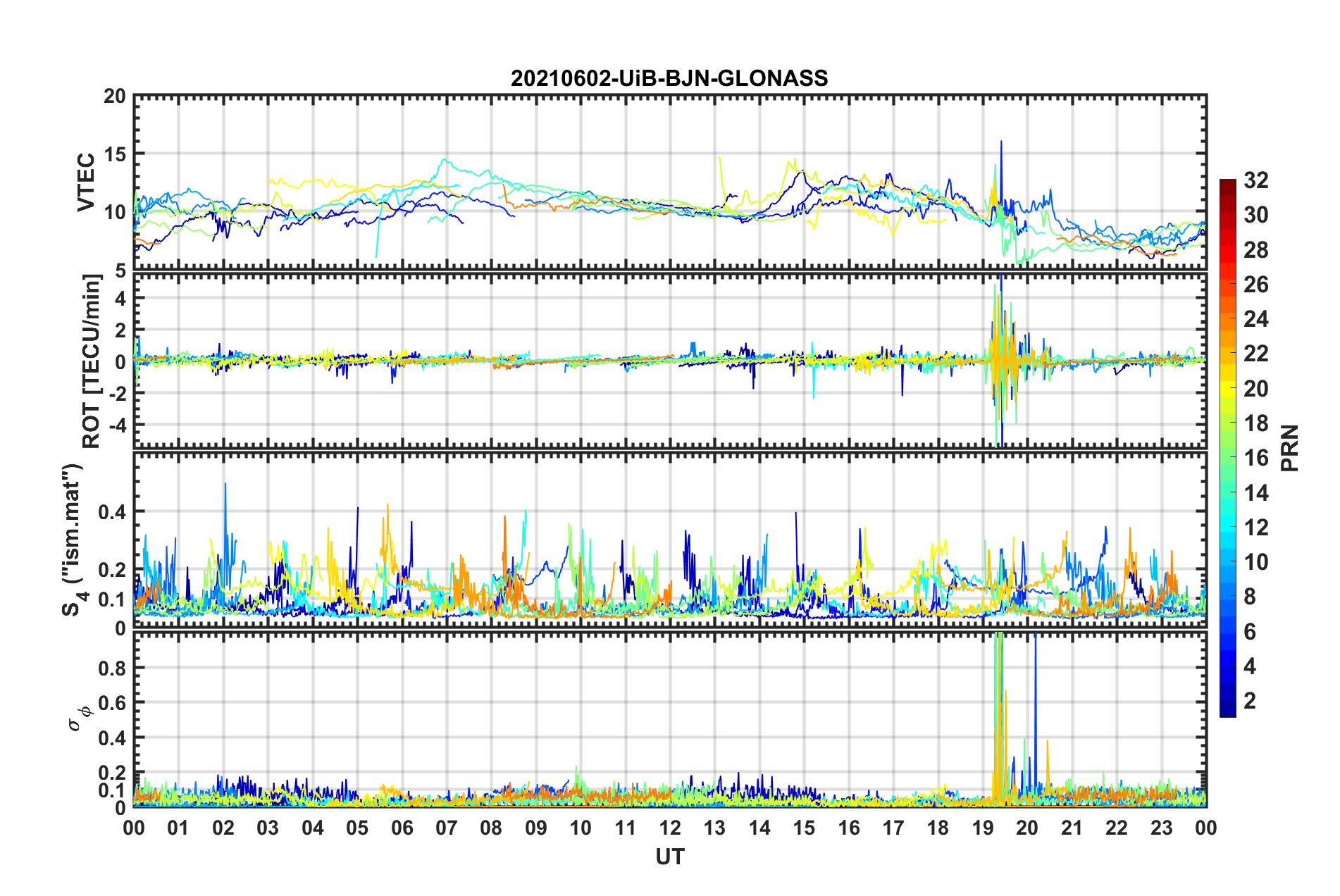1340x896 pixels.
Task: Click x-axis tick label 04
Action: 313,828
